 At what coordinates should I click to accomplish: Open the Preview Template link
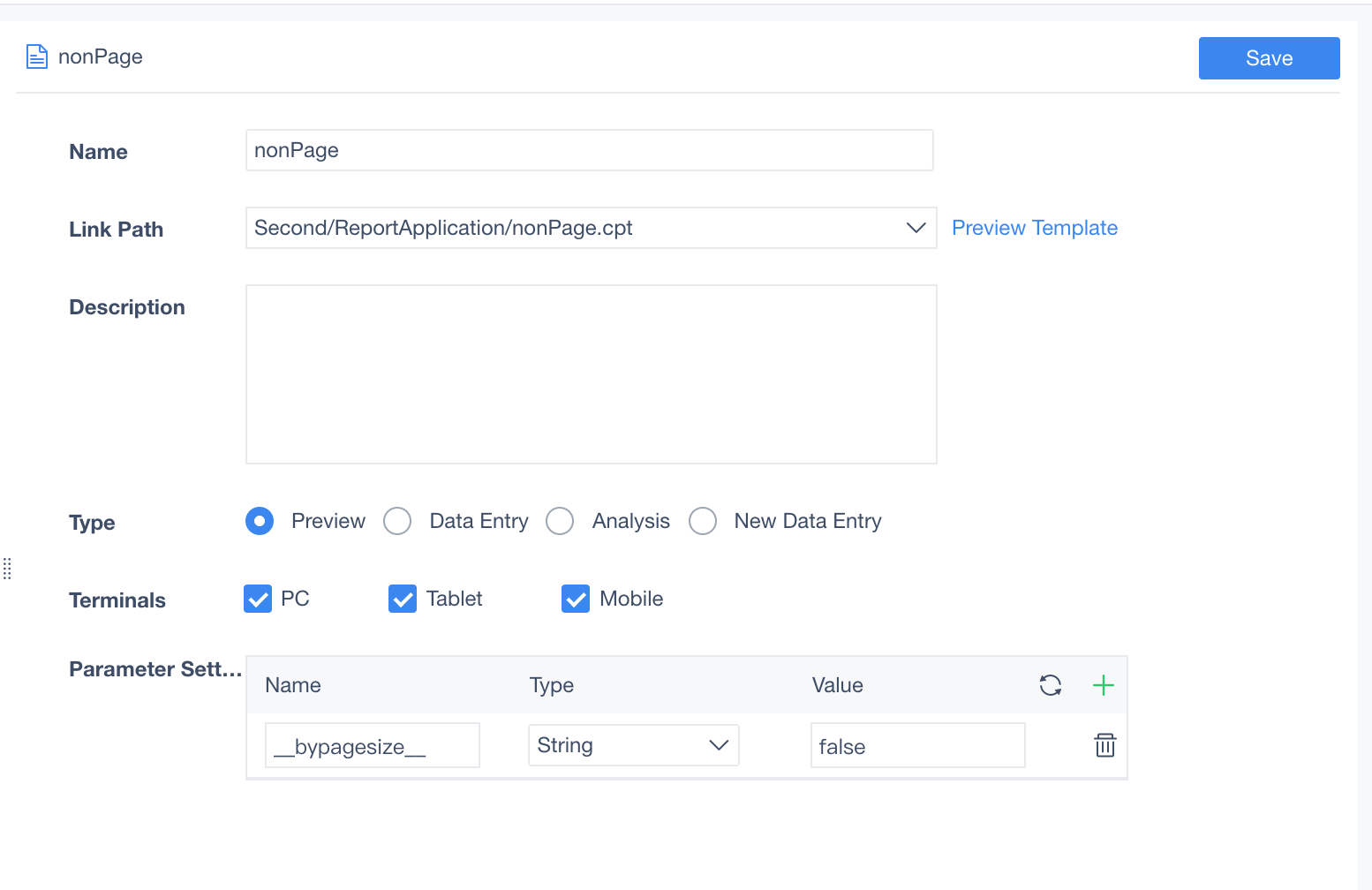coord(1034,228)
